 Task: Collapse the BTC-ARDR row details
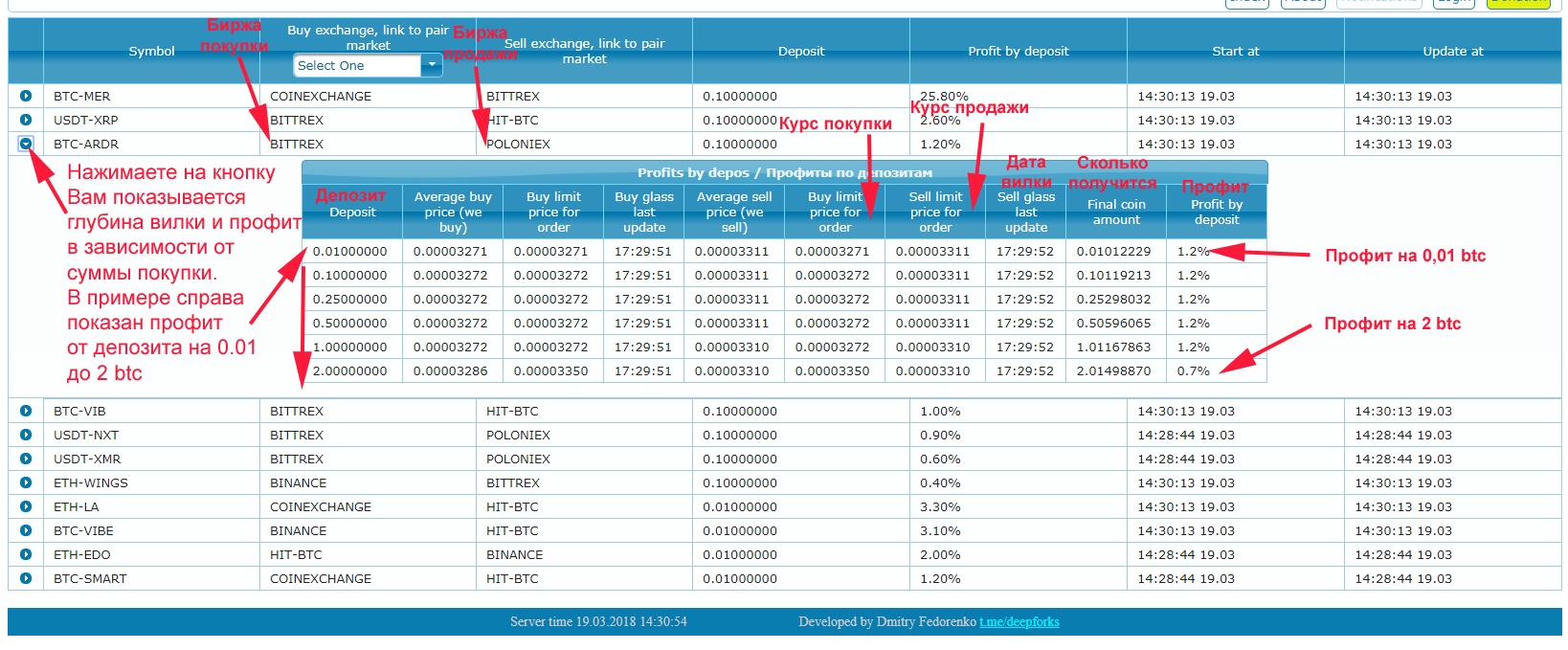click(x=26, y=144)
